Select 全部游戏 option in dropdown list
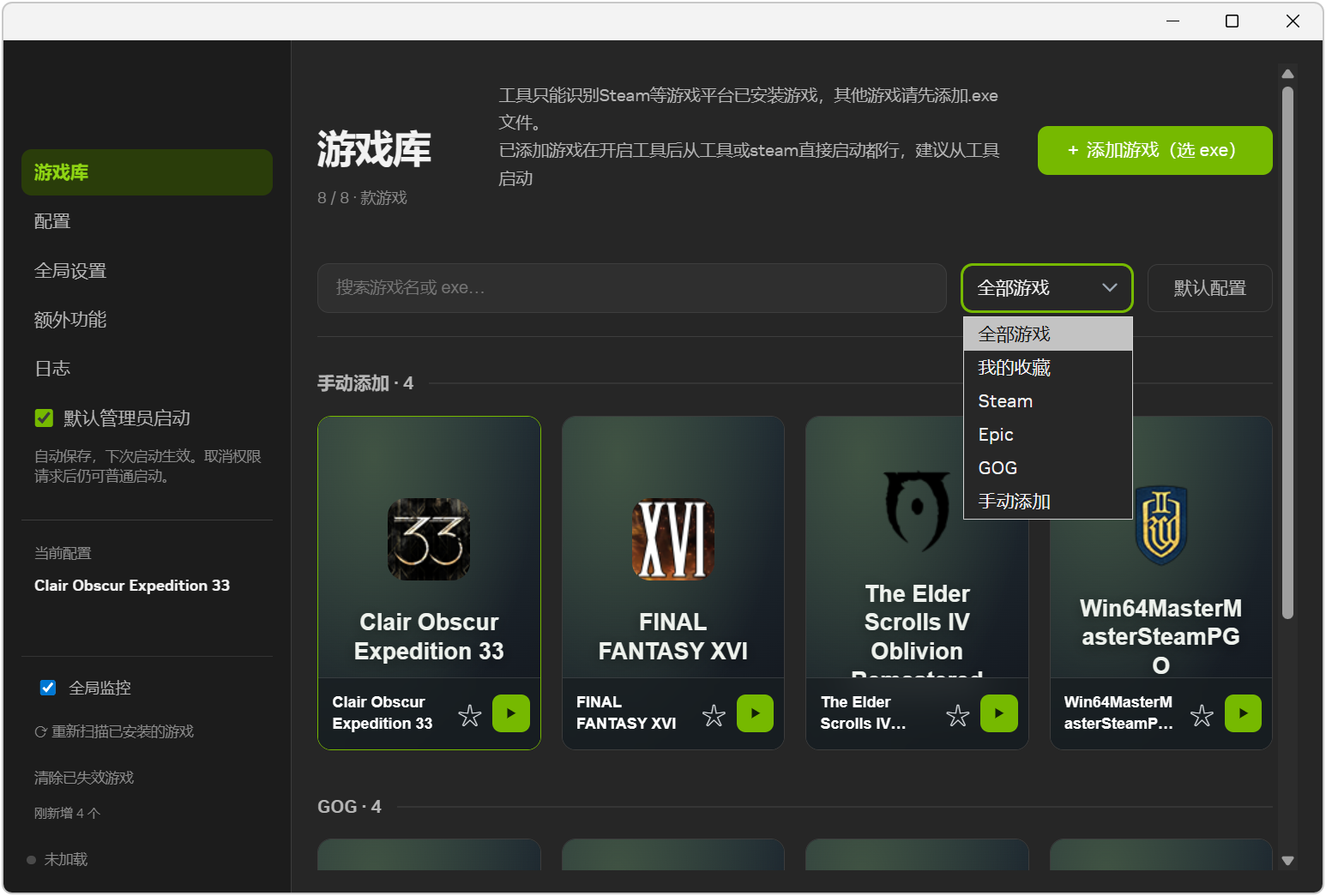The height and width of the screenshot is (896, 1326). point(1048,334)
